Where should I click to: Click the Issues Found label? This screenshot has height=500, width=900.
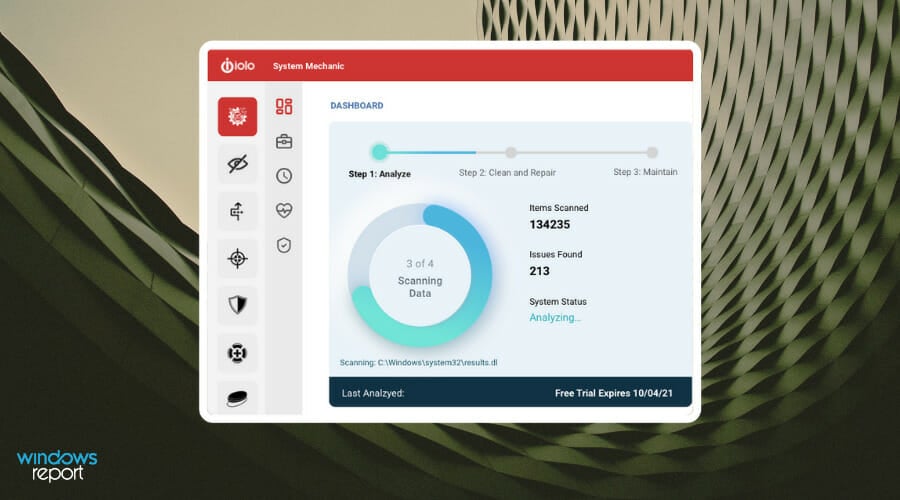(556, 254)
